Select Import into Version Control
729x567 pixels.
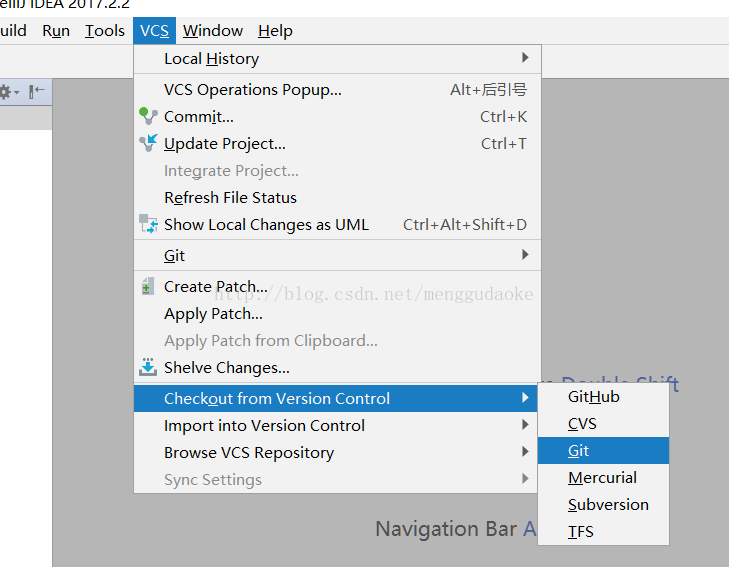[x=336, y=425]
